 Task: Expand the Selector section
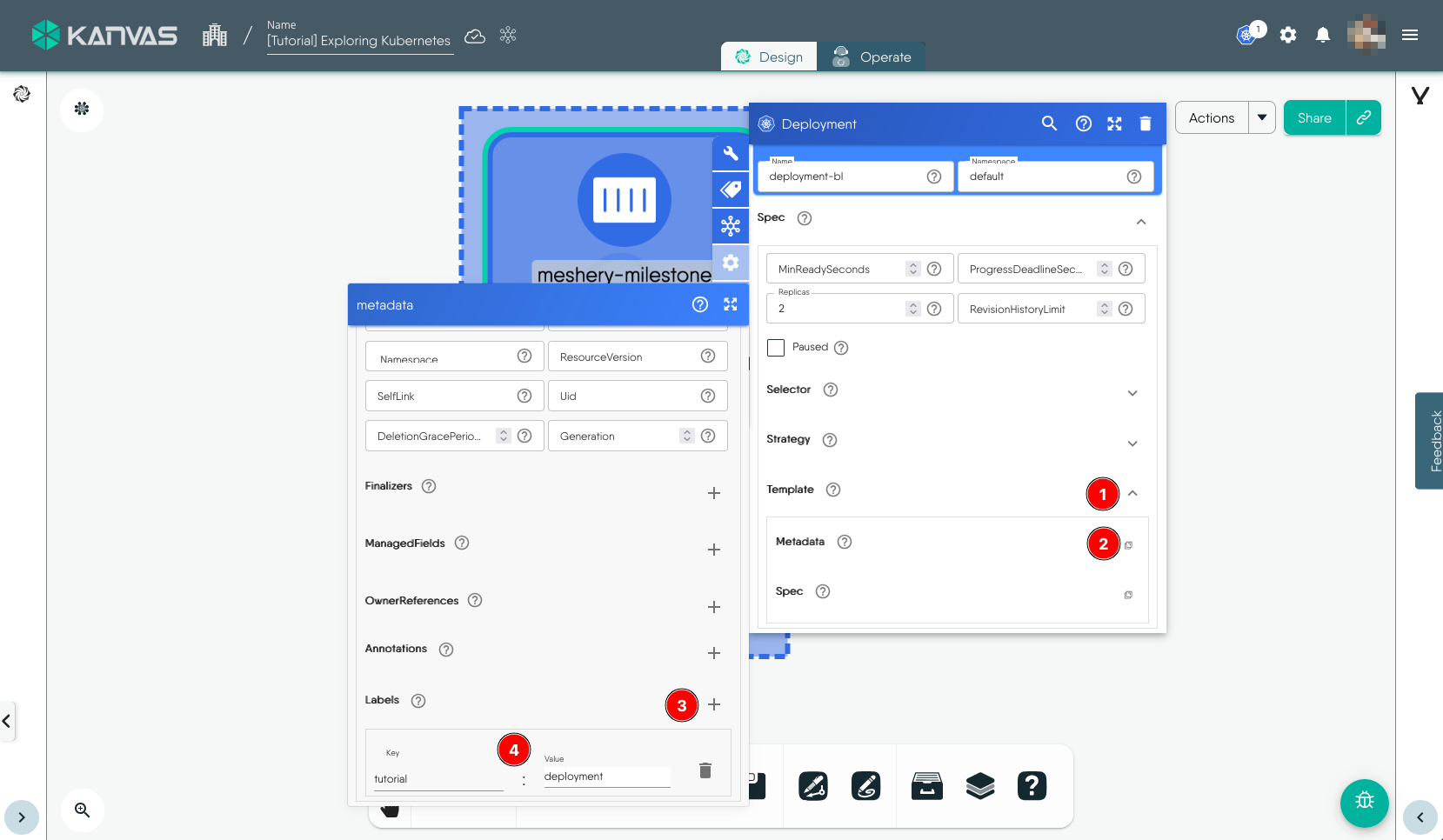click(x=1132, y=393)
